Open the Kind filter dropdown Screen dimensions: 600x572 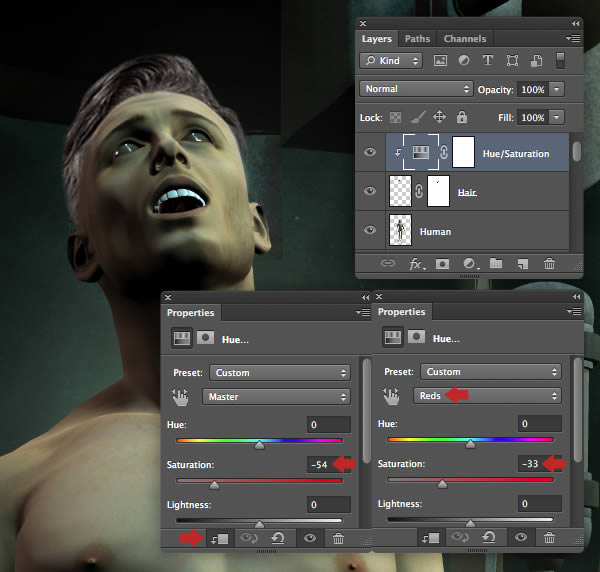coord(391,60)
